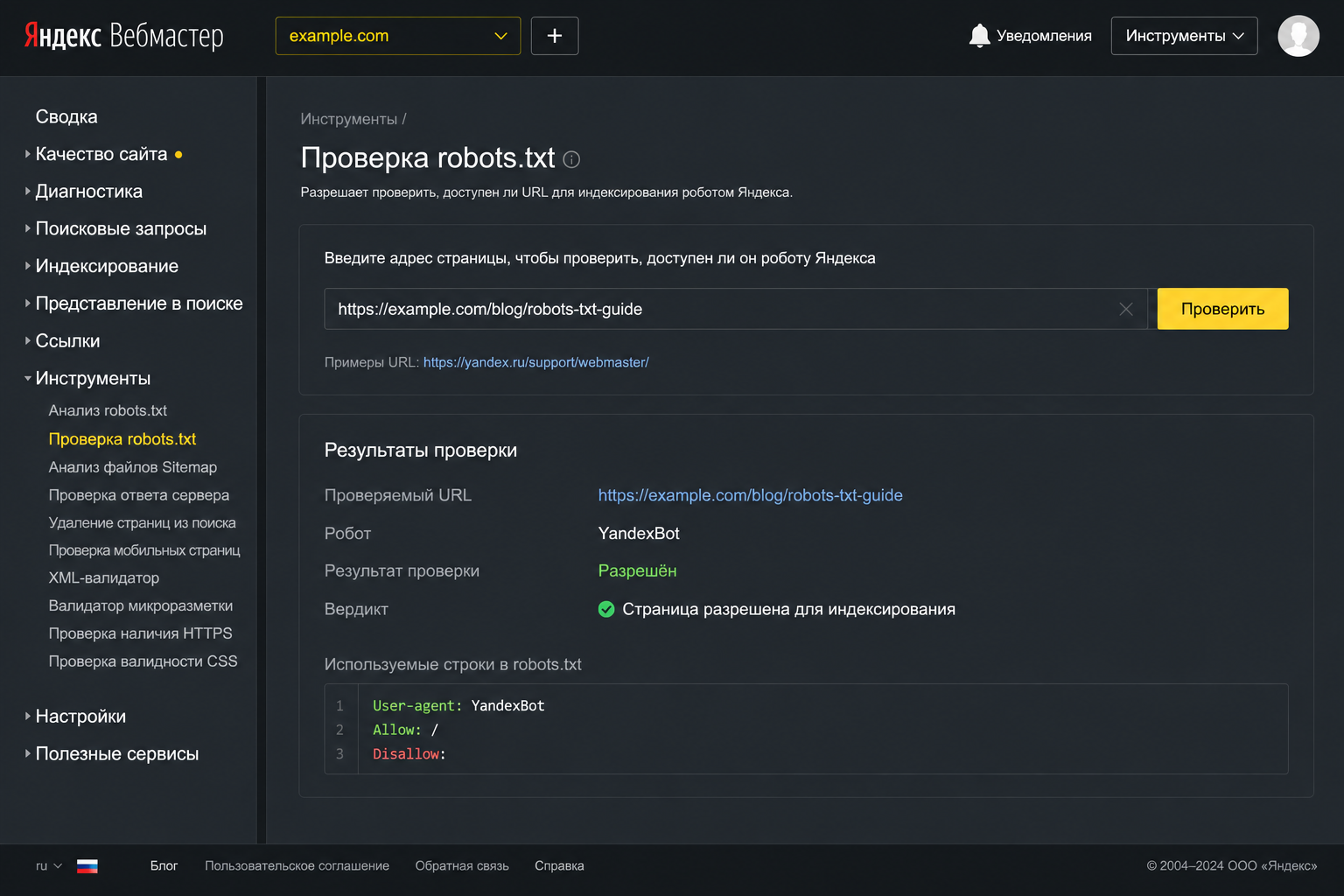Viewport: 1344px width, 896px height.
Task: Open Справка footer link
Action: [559, 866]
